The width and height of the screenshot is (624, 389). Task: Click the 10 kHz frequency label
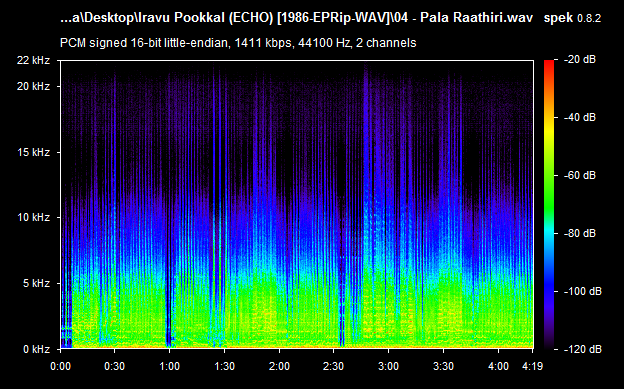tap(33, 217)
